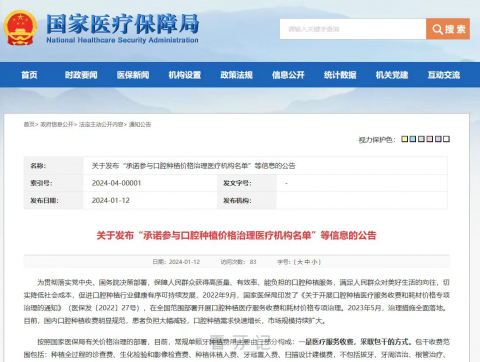
Task: Open the 机构设置 navigation item
Action: 185,75
